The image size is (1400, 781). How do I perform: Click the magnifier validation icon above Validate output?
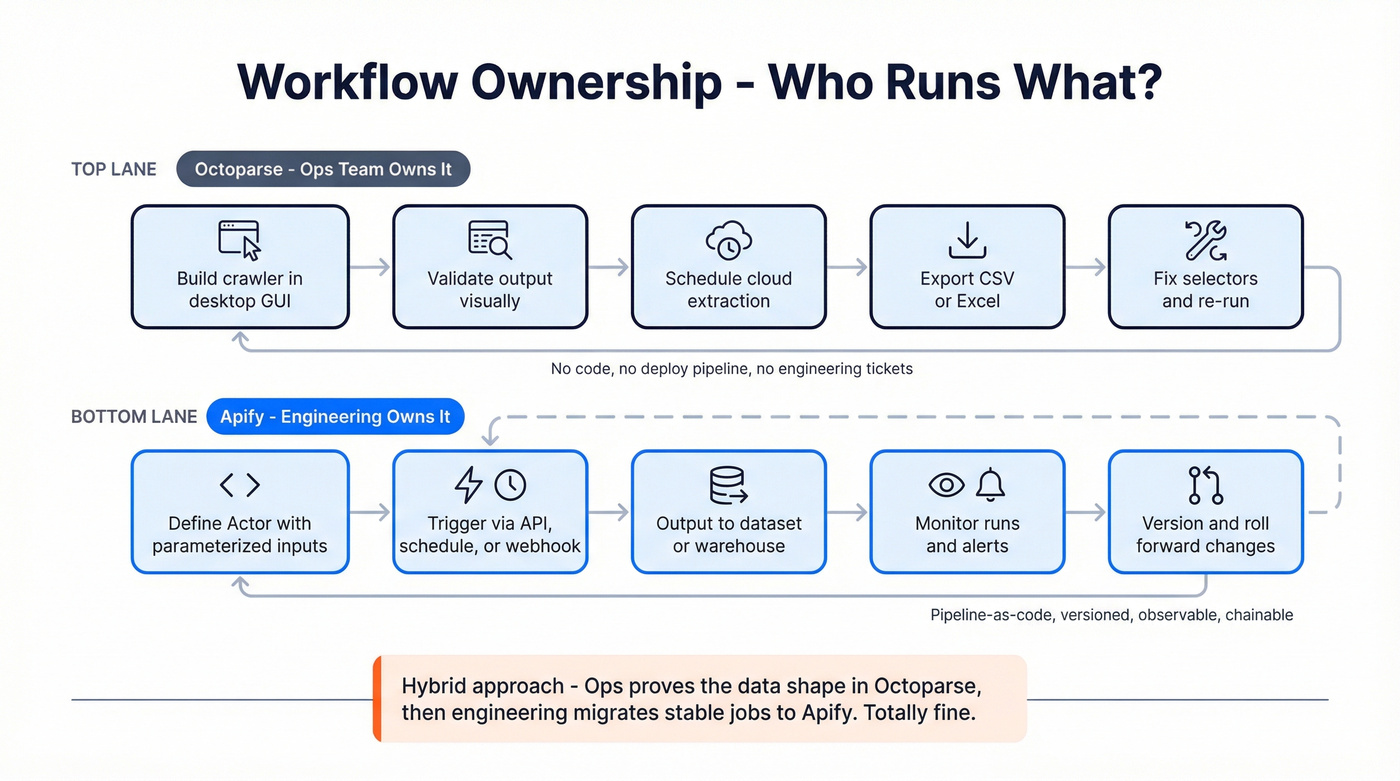click(489, 239)
